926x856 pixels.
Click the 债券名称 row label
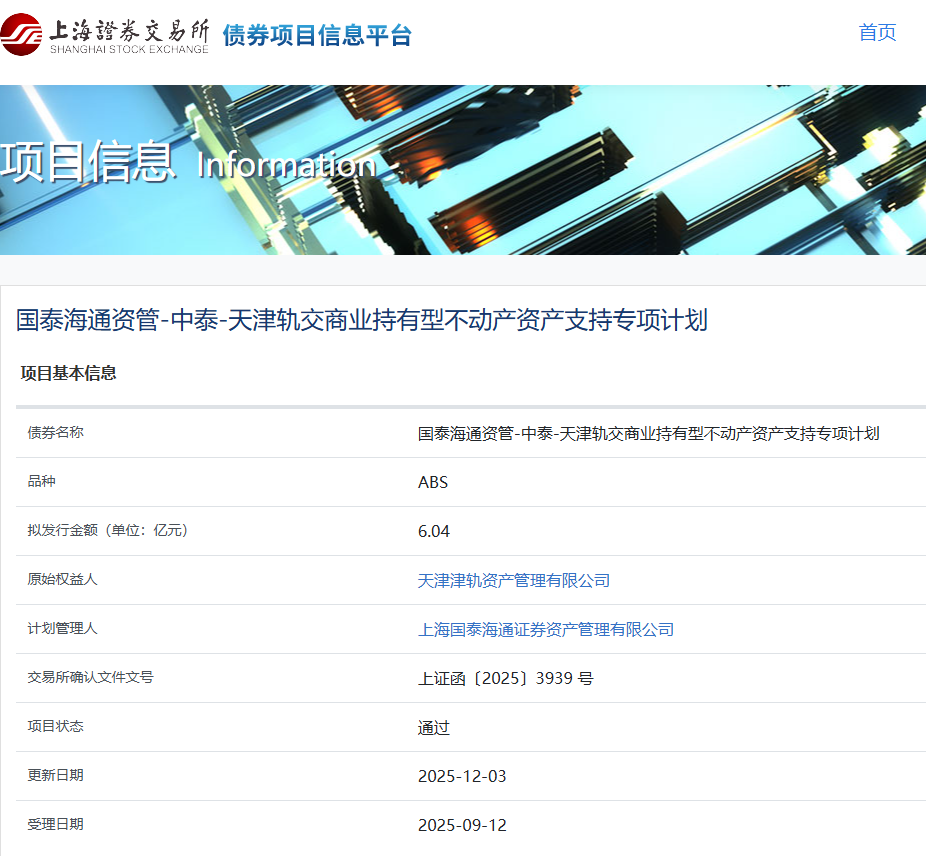(x=56, y=432)
